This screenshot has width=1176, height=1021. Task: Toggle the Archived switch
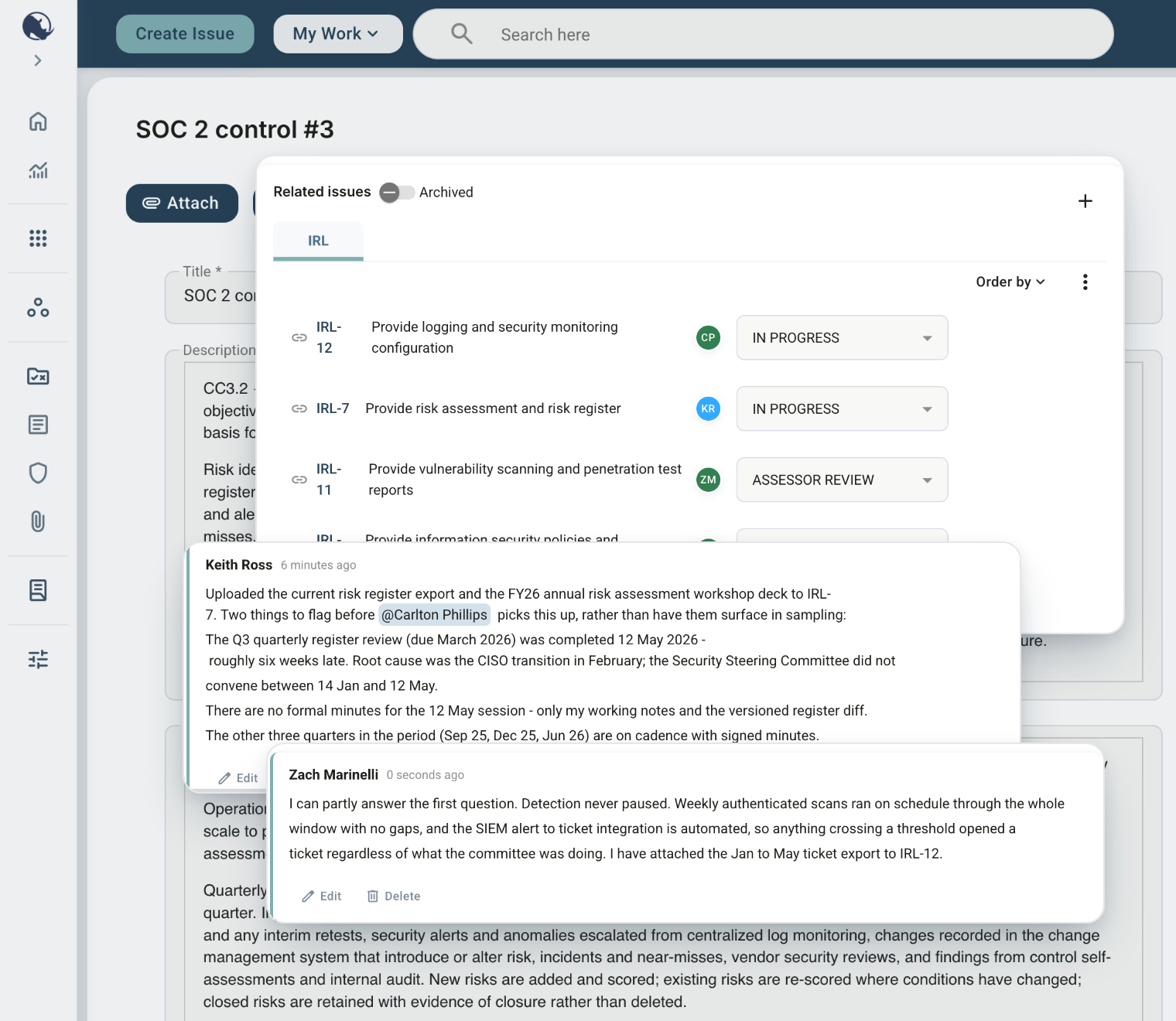click(397, 193)
